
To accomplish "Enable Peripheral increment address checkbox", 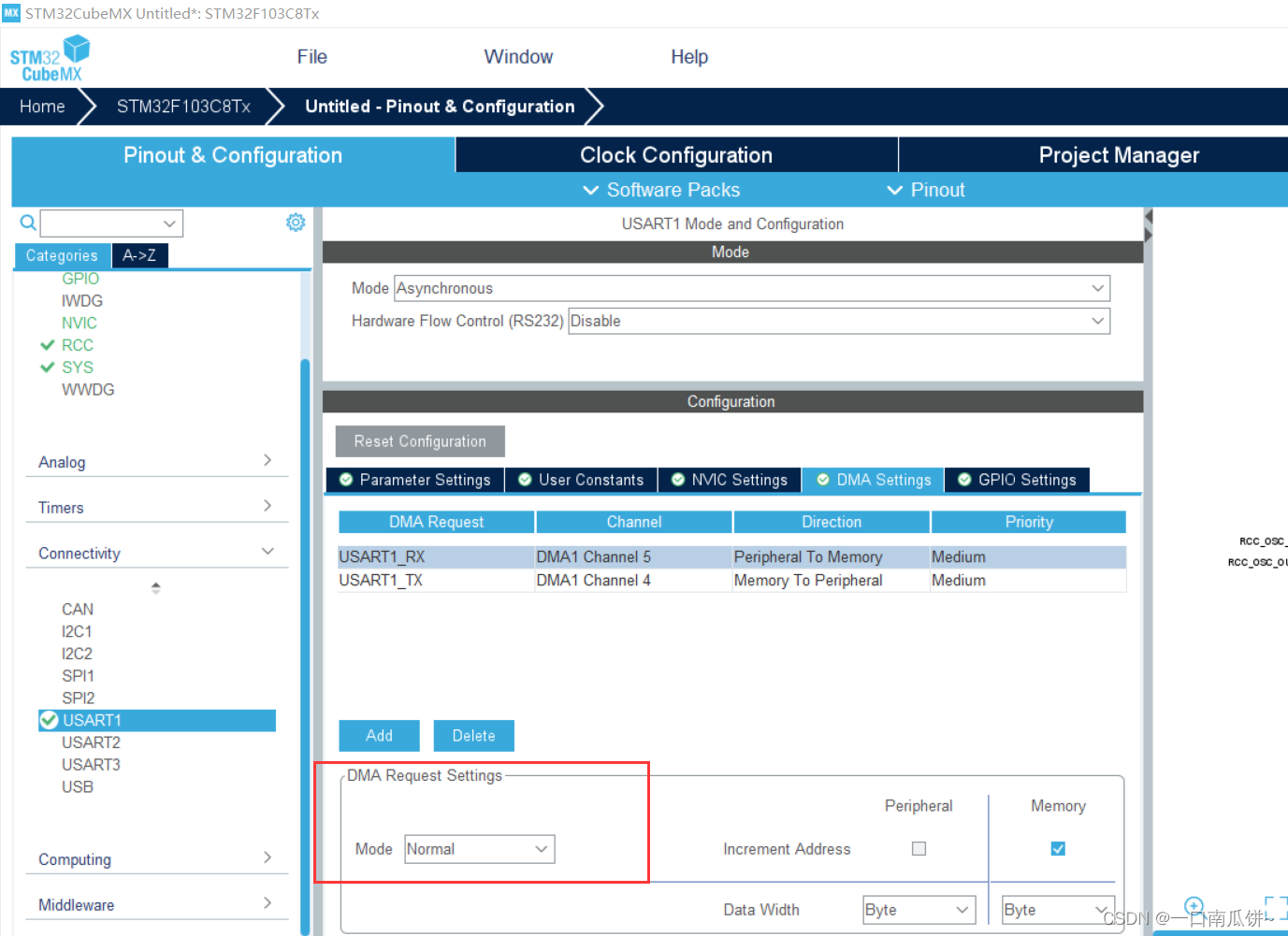I will 919,849.
